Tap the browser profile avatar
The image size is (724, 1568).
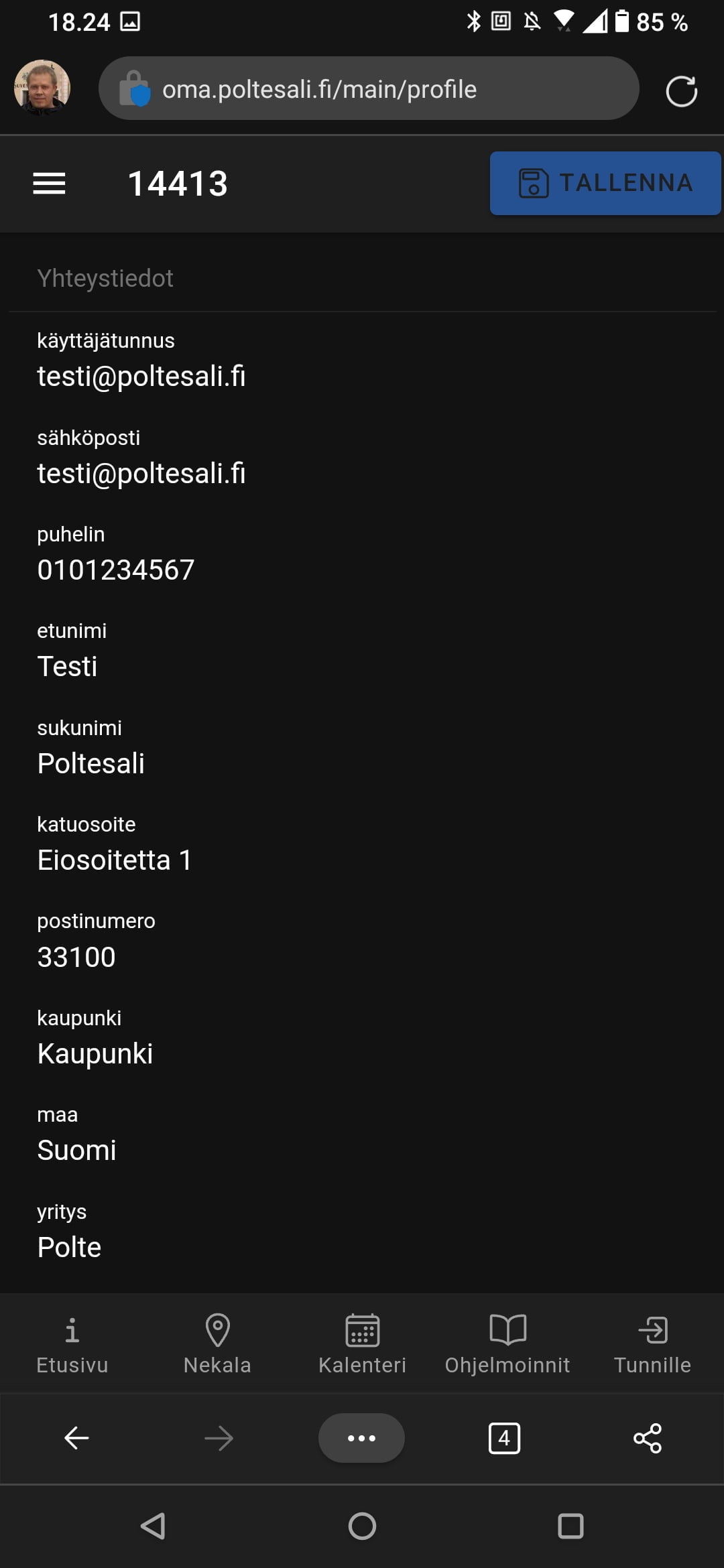click(x=42, y=88)
